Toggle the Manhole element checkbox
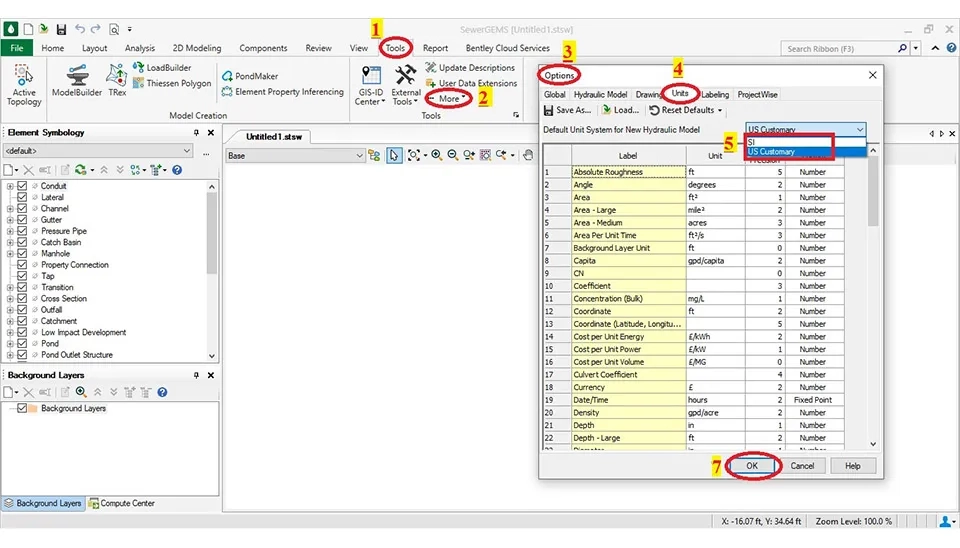 [22, 254]
